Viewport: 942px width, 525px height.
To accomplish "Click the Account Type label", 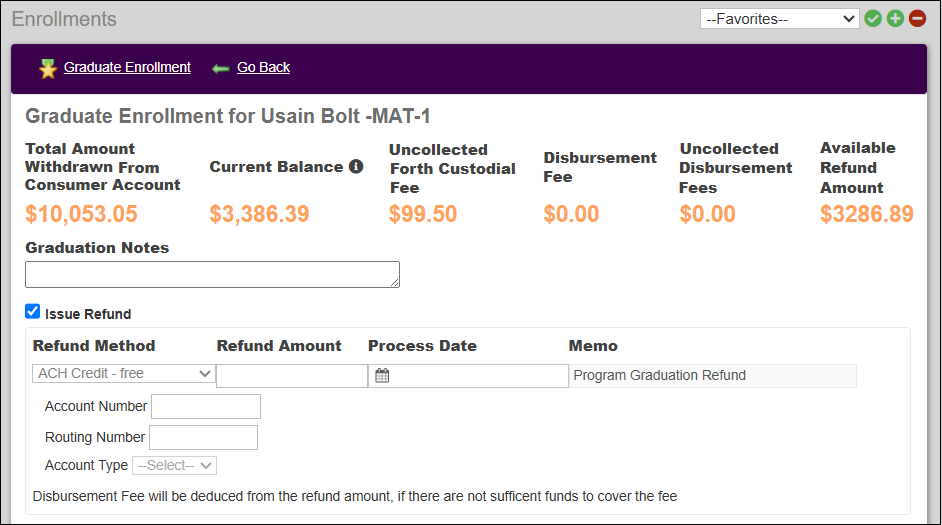I will pyautogui.click(x=87, y=466).
